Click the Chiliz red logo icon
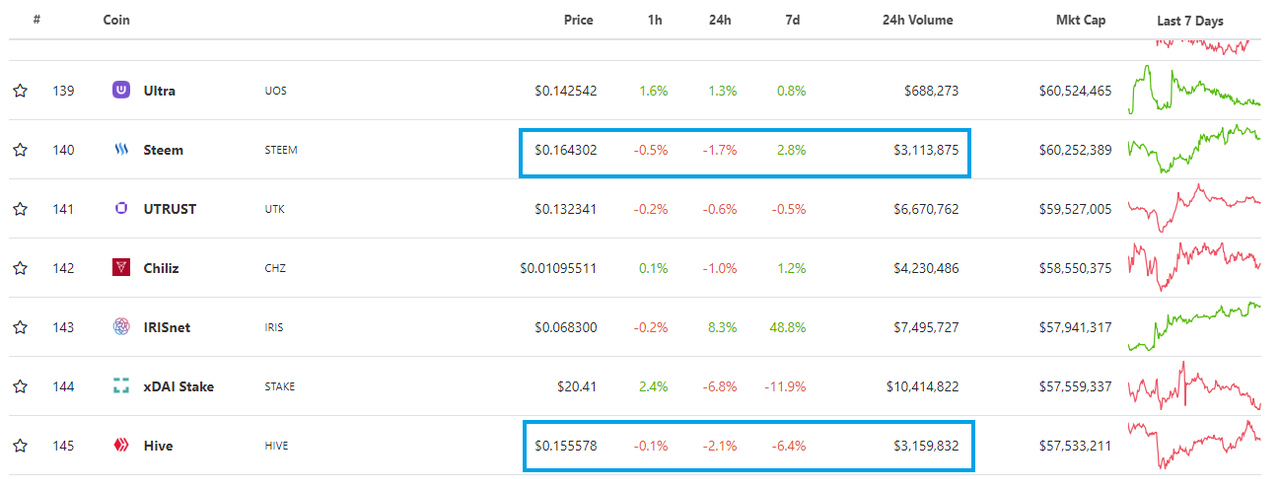Viewport: 1280px width, 479px height. point(121,268)
